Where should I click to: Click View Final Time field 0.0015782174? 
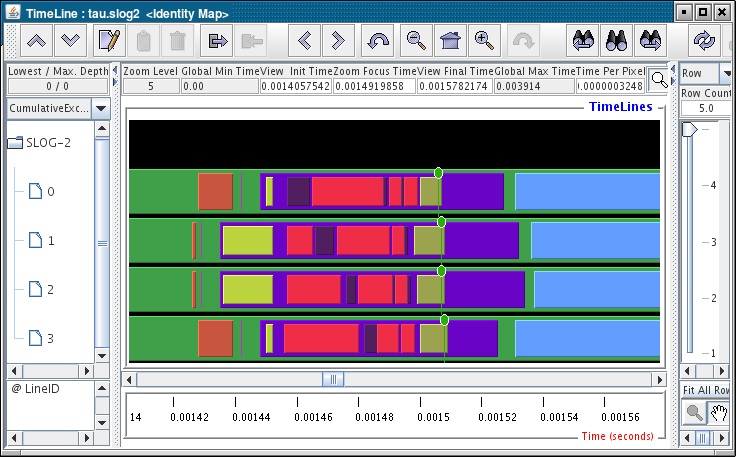(x=454, y=86)
